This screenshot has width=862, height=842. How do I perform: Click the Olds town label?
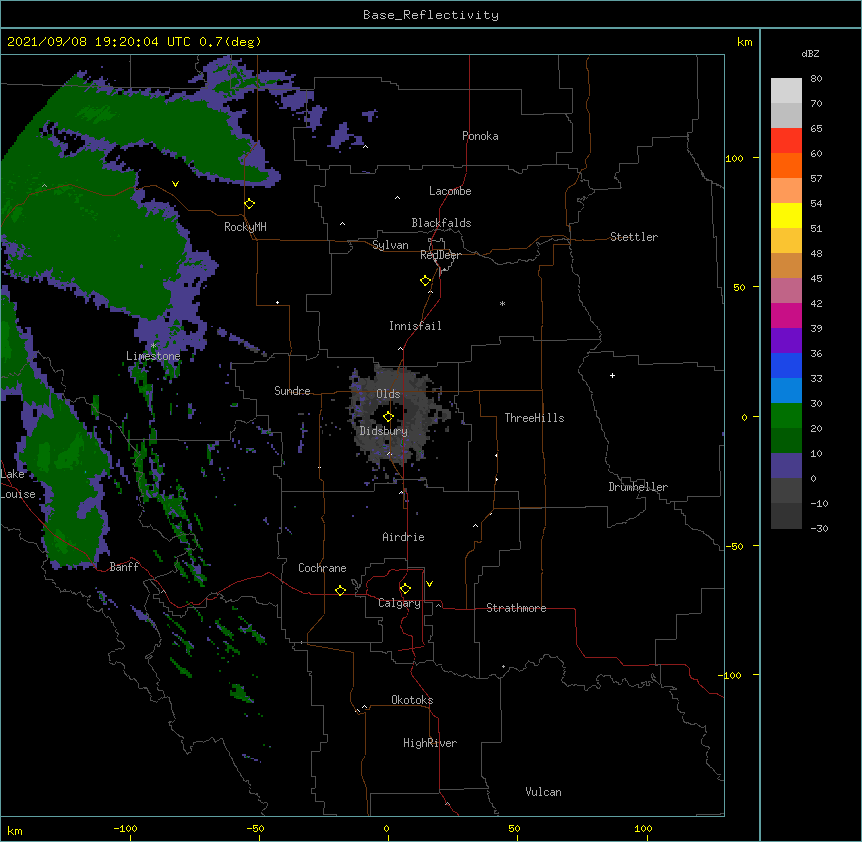tap(388, 394)
